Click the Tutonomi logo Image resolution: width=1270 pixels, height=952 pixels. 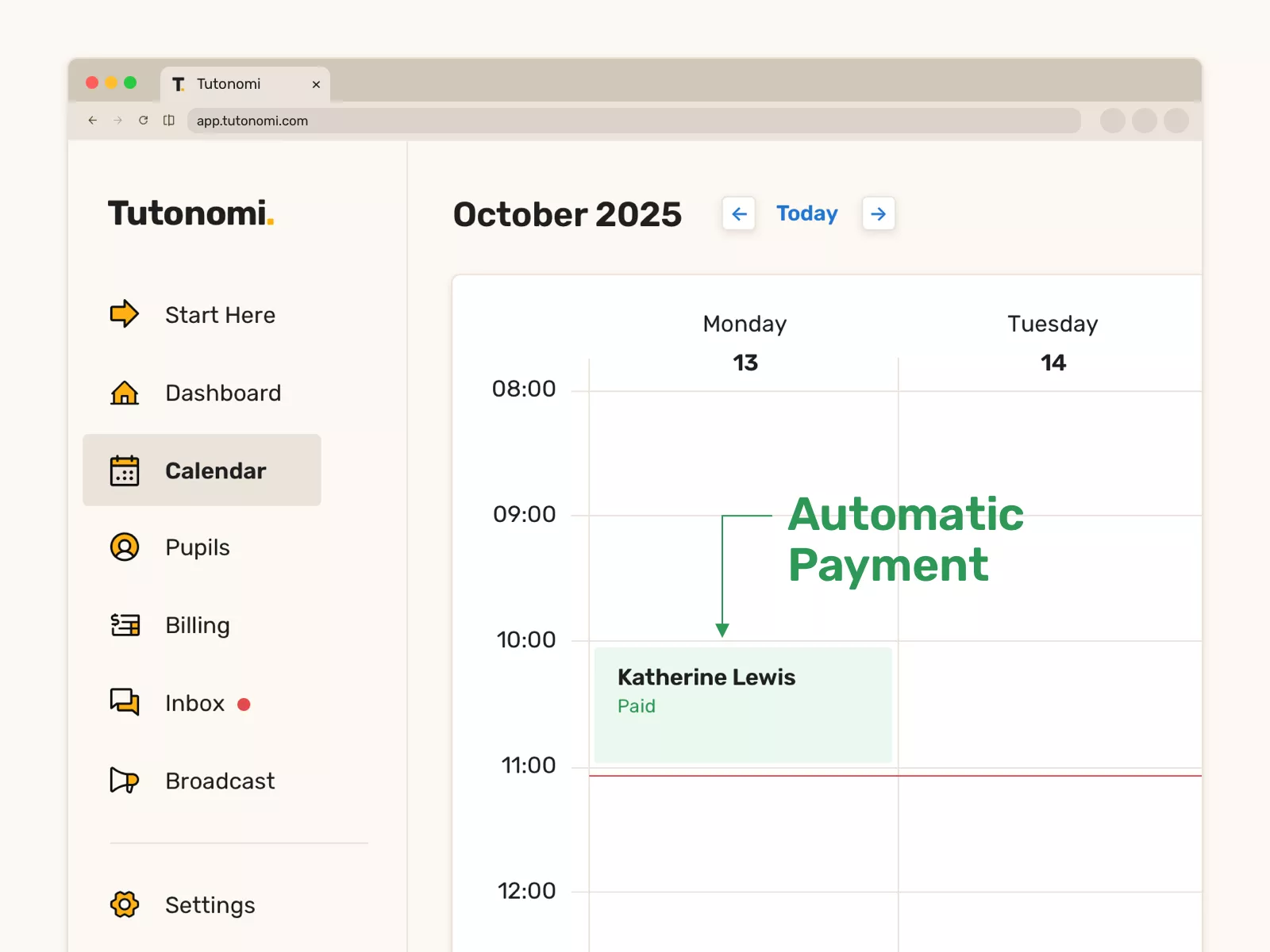(191, 213)
